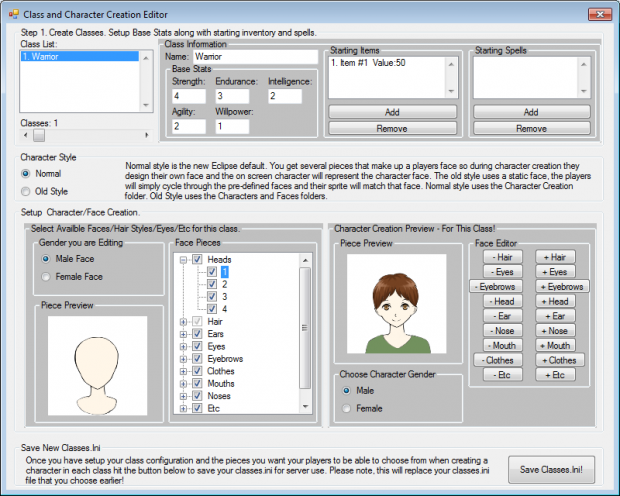Screen dimensions: 620x496
Task: Click the + Clothes button
Action: tap(561, 359)
